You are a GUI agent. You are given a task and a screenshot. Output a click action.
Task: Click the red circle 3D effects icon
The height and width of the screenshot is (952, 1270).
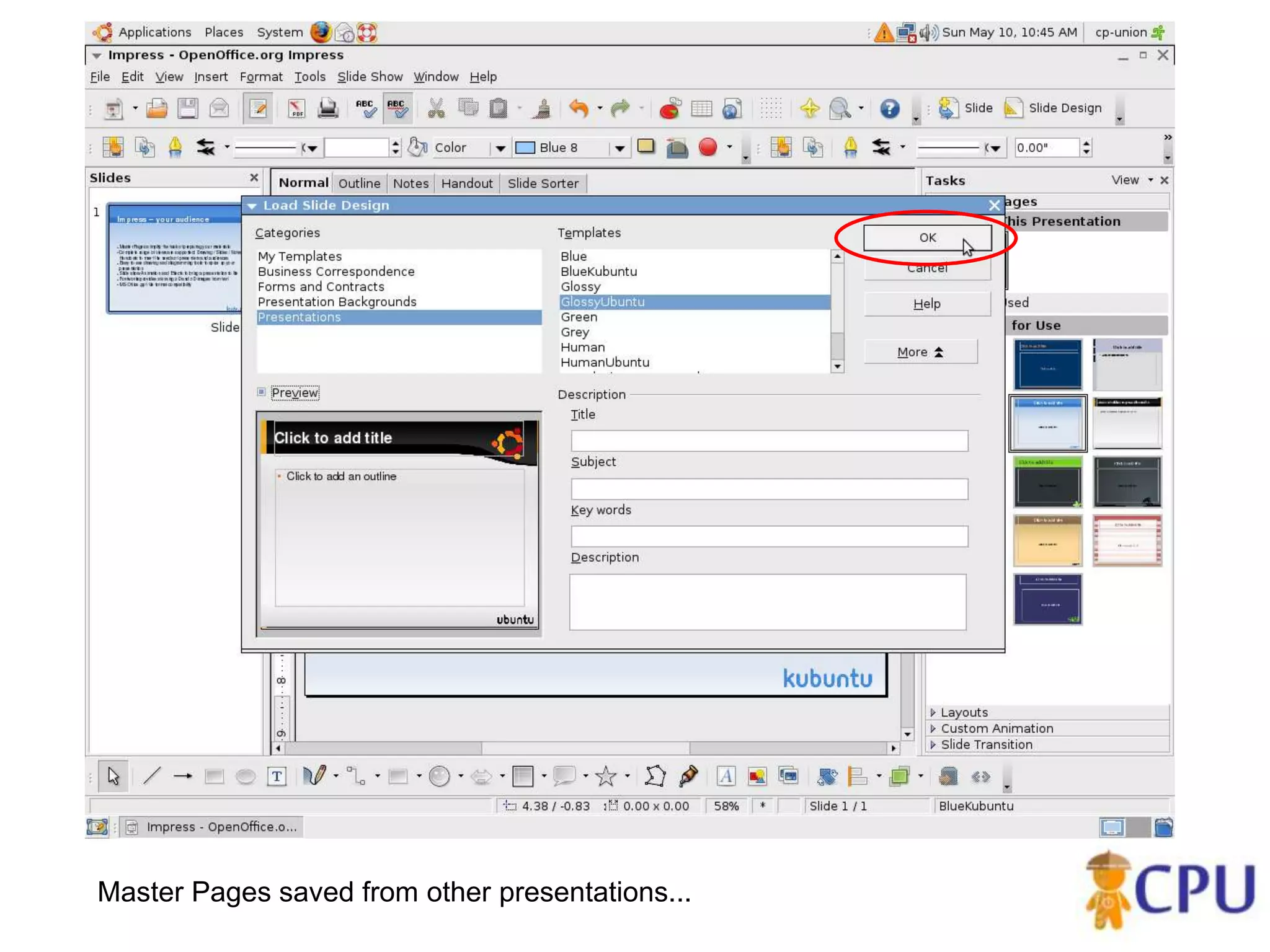click(708, 147)
